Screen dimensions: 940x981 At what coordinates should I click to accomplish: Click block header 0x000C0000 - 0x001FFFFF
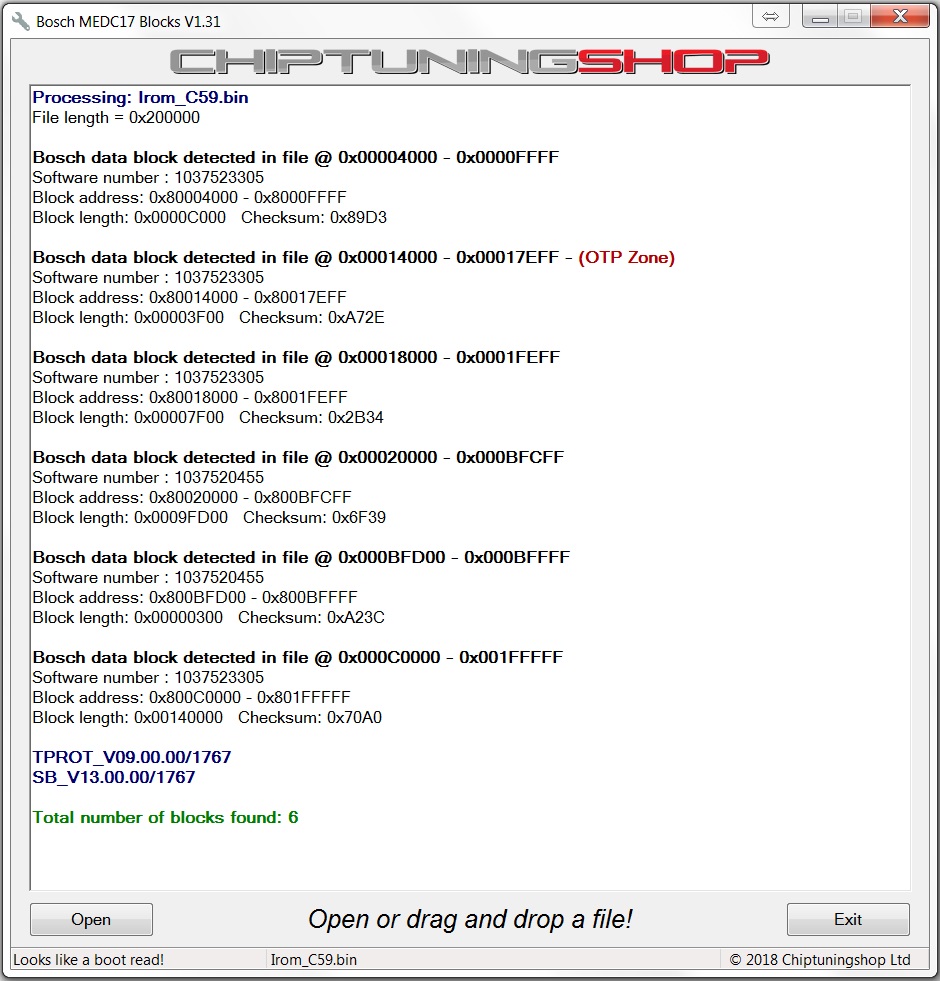click(x=298, y=658)
